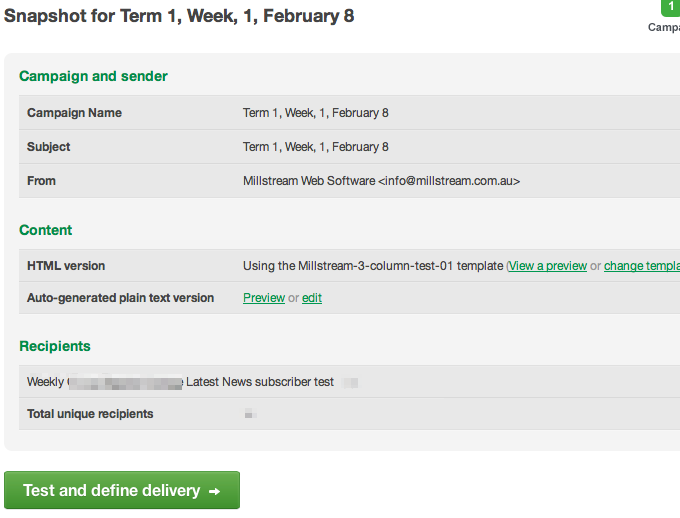Click the Snapshot page title heading
Screen dimensions: 680x518
pos(179,16)
